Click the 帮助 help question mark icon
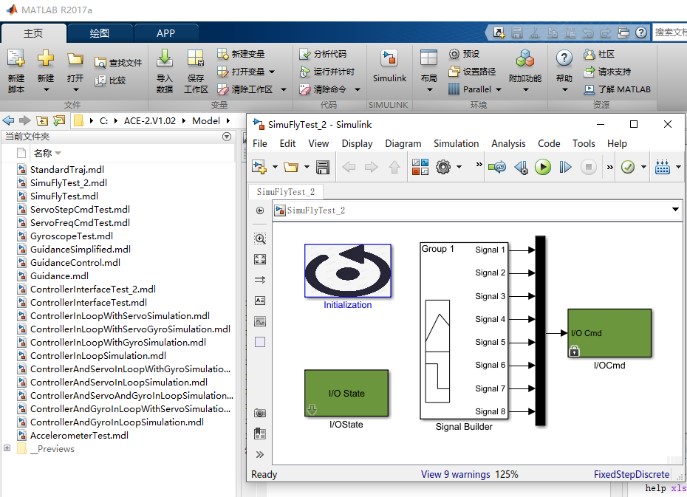Screen dimensions: 687x497 coord(564,58)
